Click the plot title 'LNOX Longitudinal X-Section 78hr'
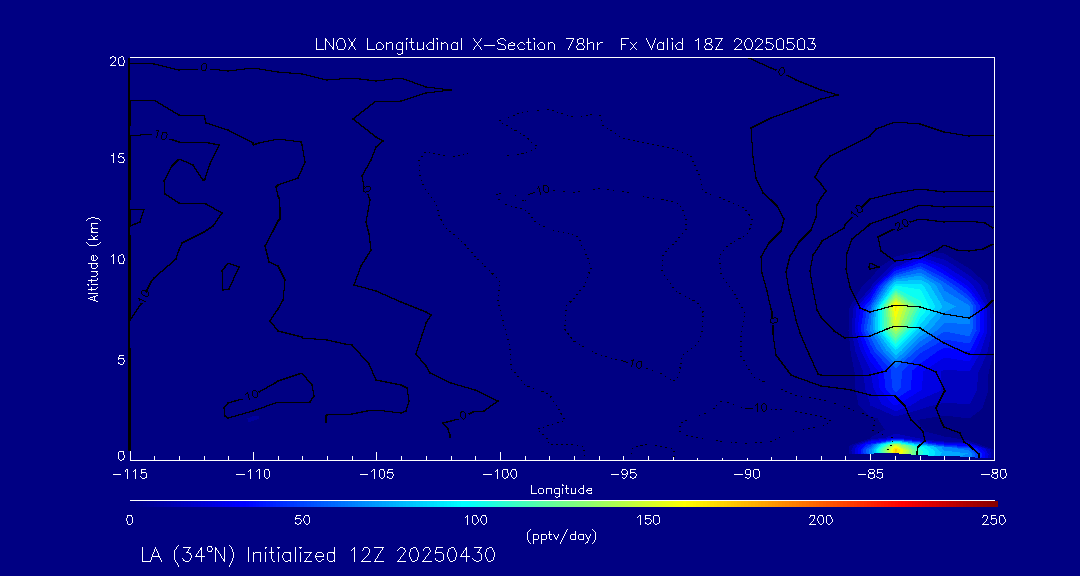Image resolution: width=1080 pixels, height=576 pixels. (459, 45)
